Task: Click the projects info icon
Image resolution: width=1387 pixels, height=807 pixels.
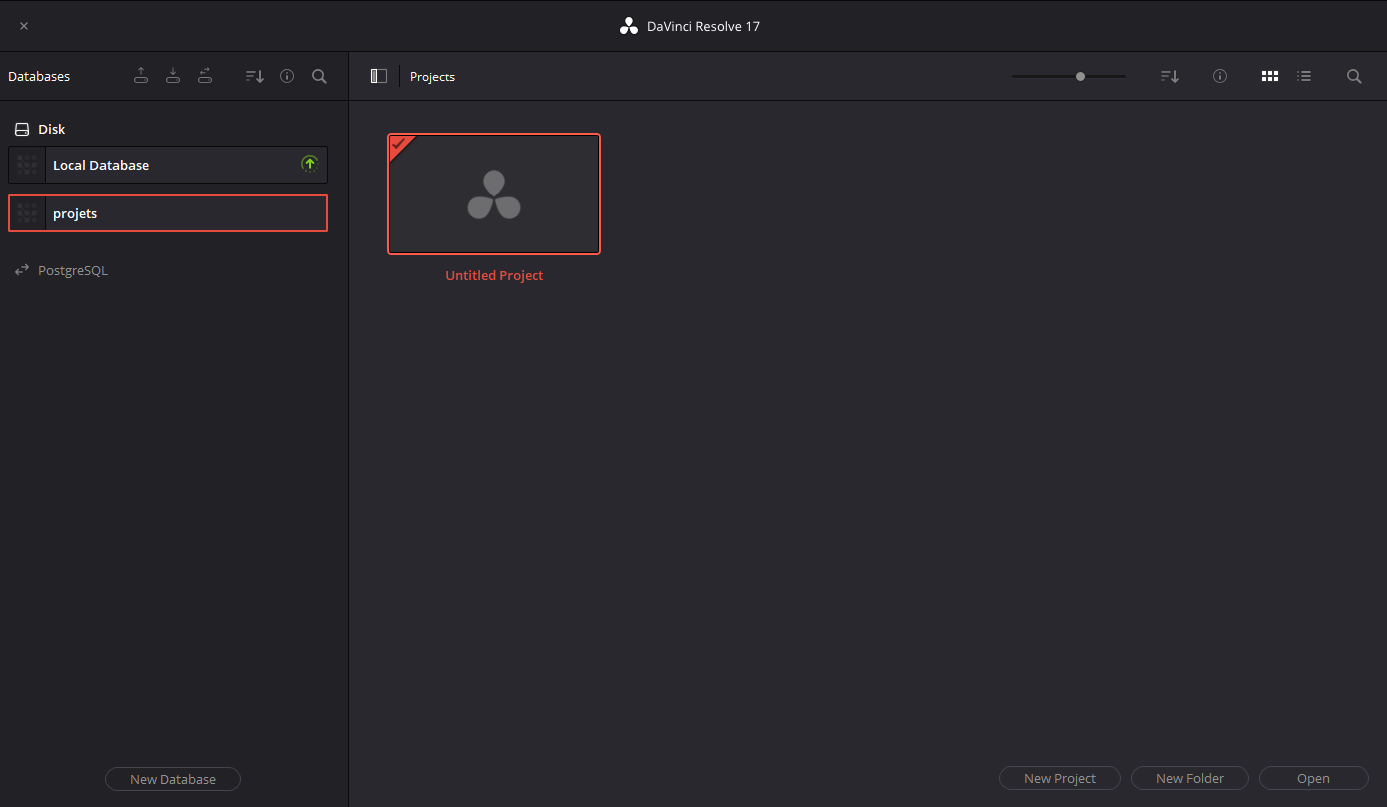Action: click(1220, 76)
